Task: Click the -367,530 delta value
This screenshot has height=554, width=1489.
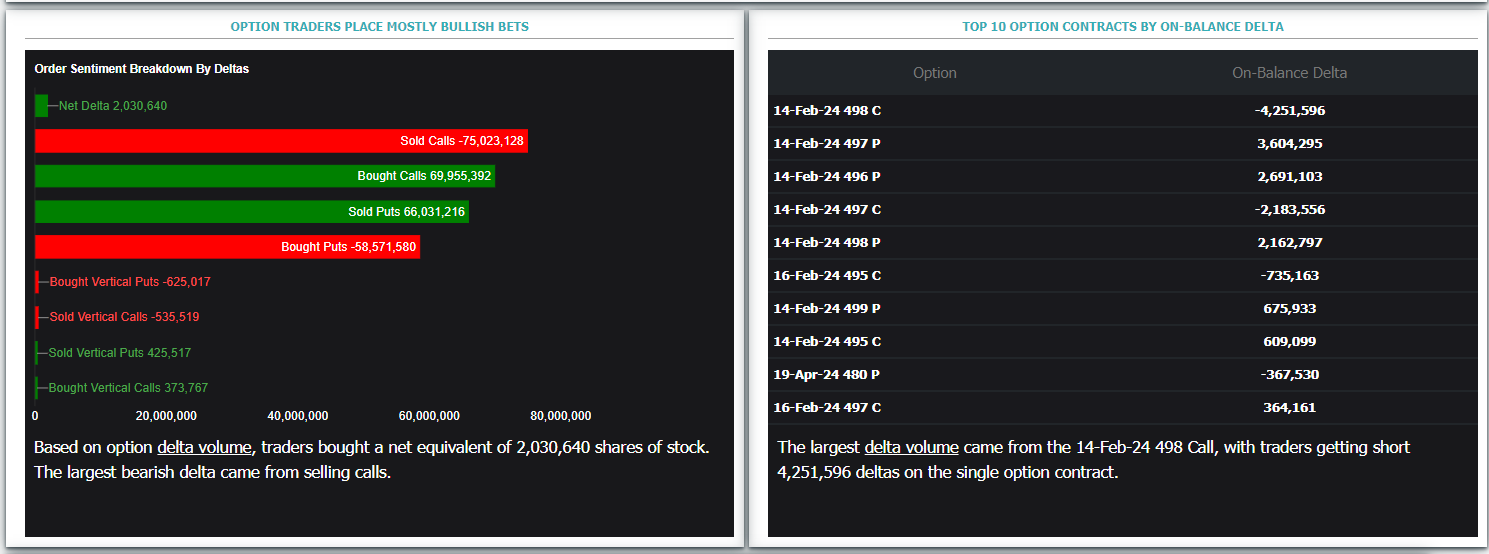Action: 1290,375
